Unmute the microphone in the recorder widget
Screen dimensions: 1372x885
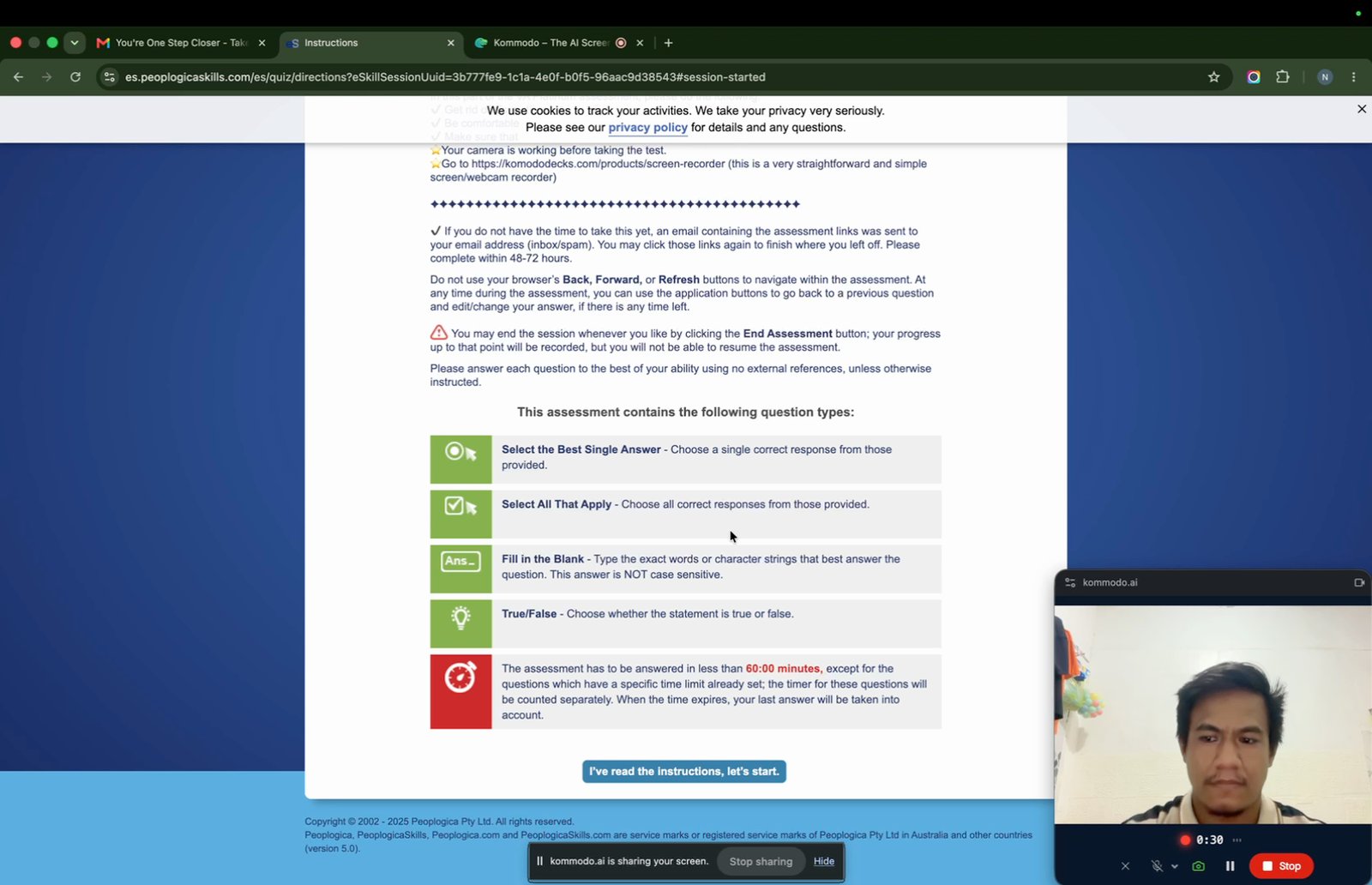tap(1156, 866)
